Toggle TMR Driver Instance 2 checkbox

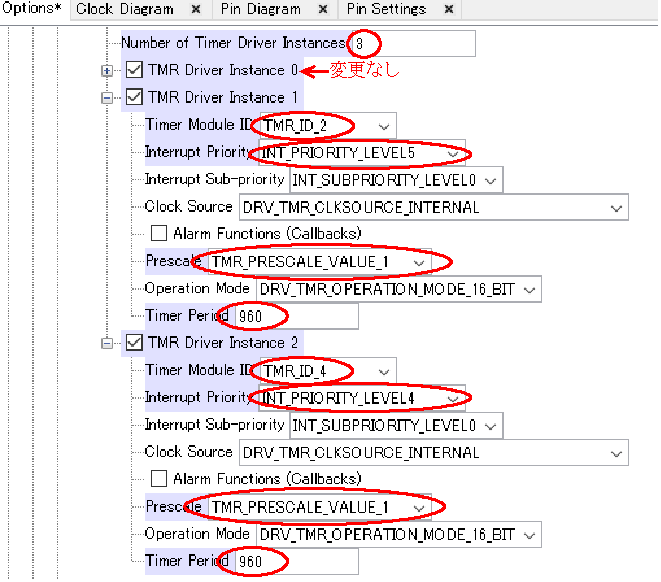[x=135, y=343]
